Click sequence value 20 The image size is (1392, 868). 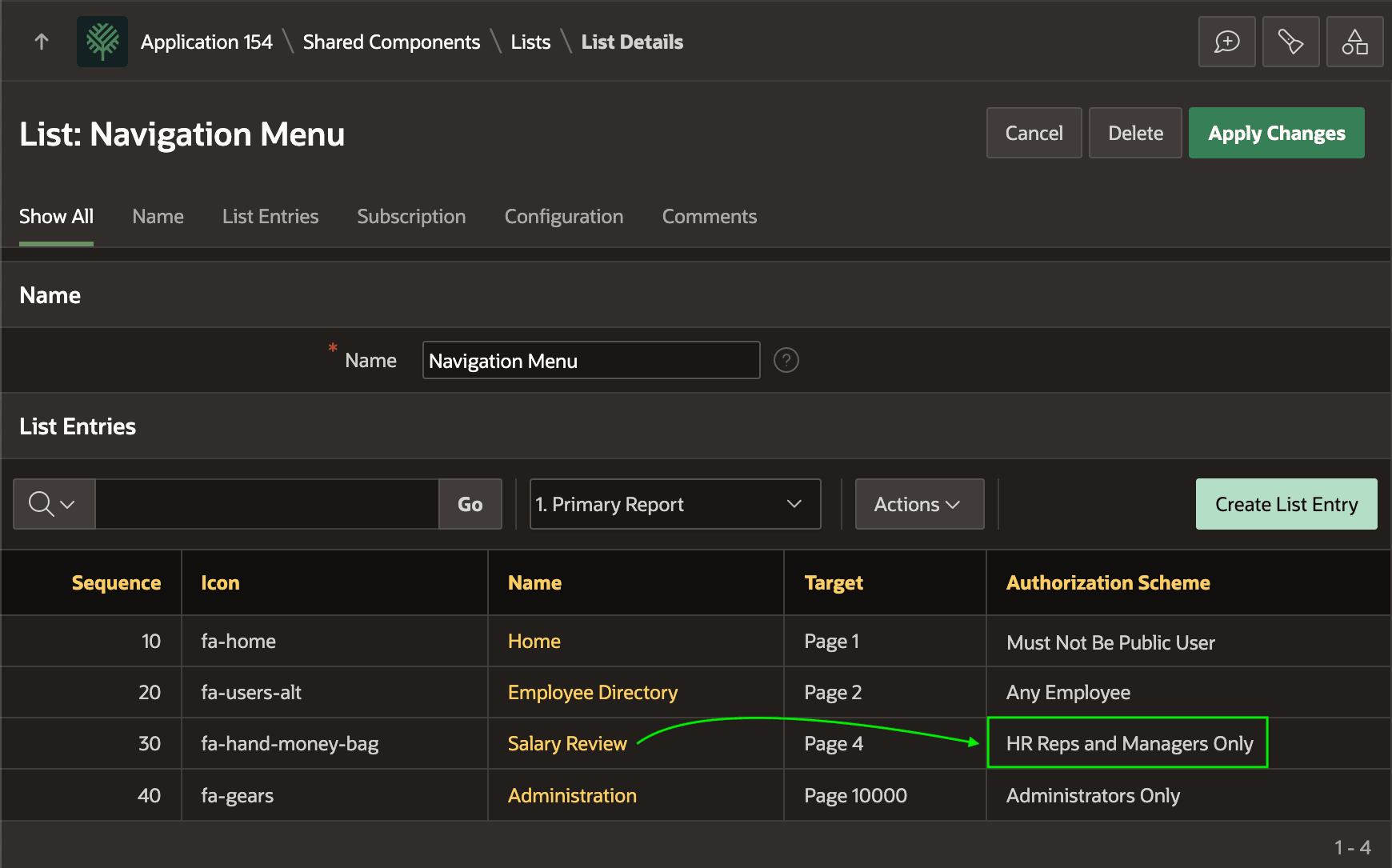point(150,692)
